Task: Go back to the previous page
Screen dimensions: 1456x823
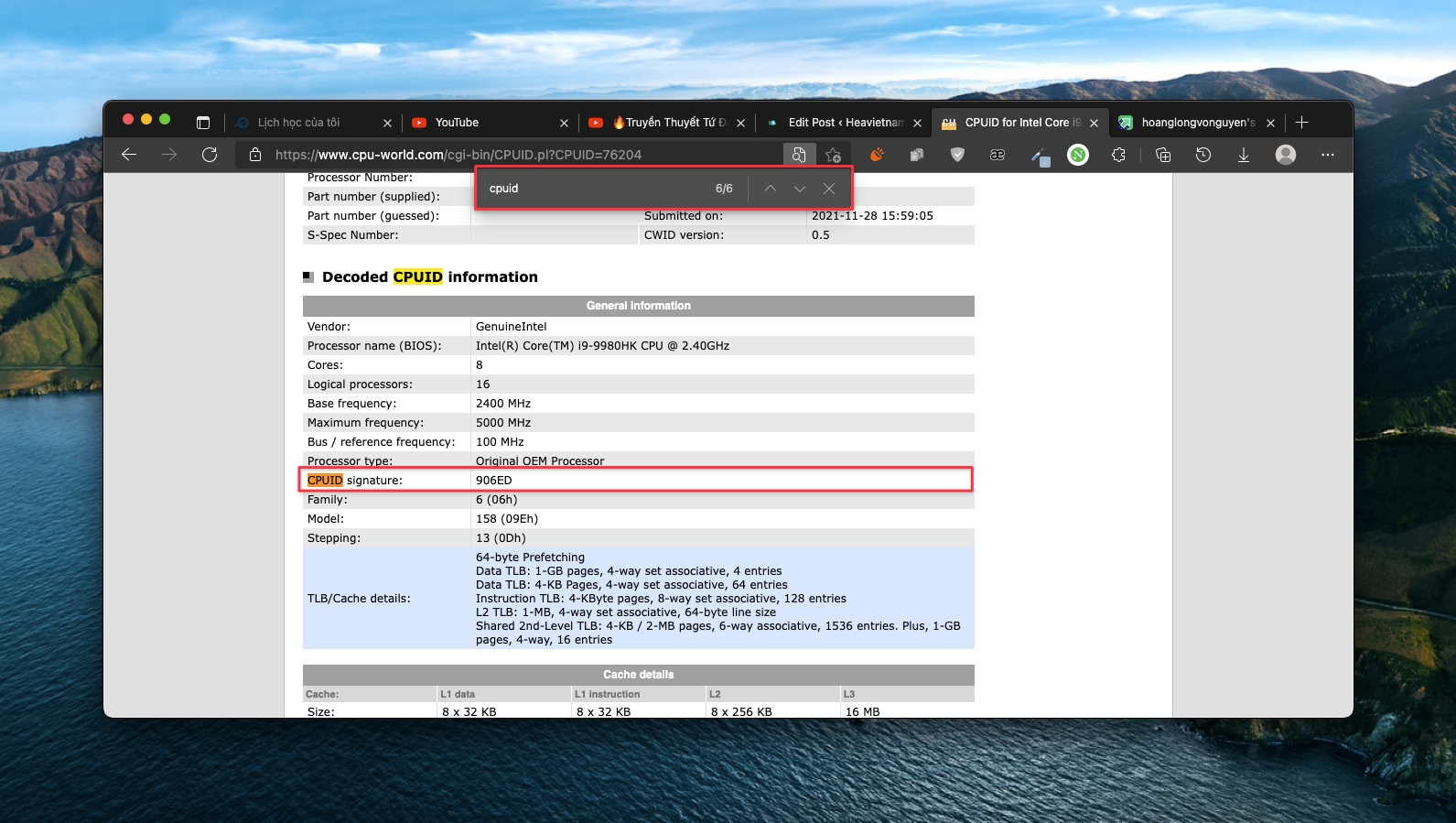Action: pyautogui.click(x=129, y=155)
